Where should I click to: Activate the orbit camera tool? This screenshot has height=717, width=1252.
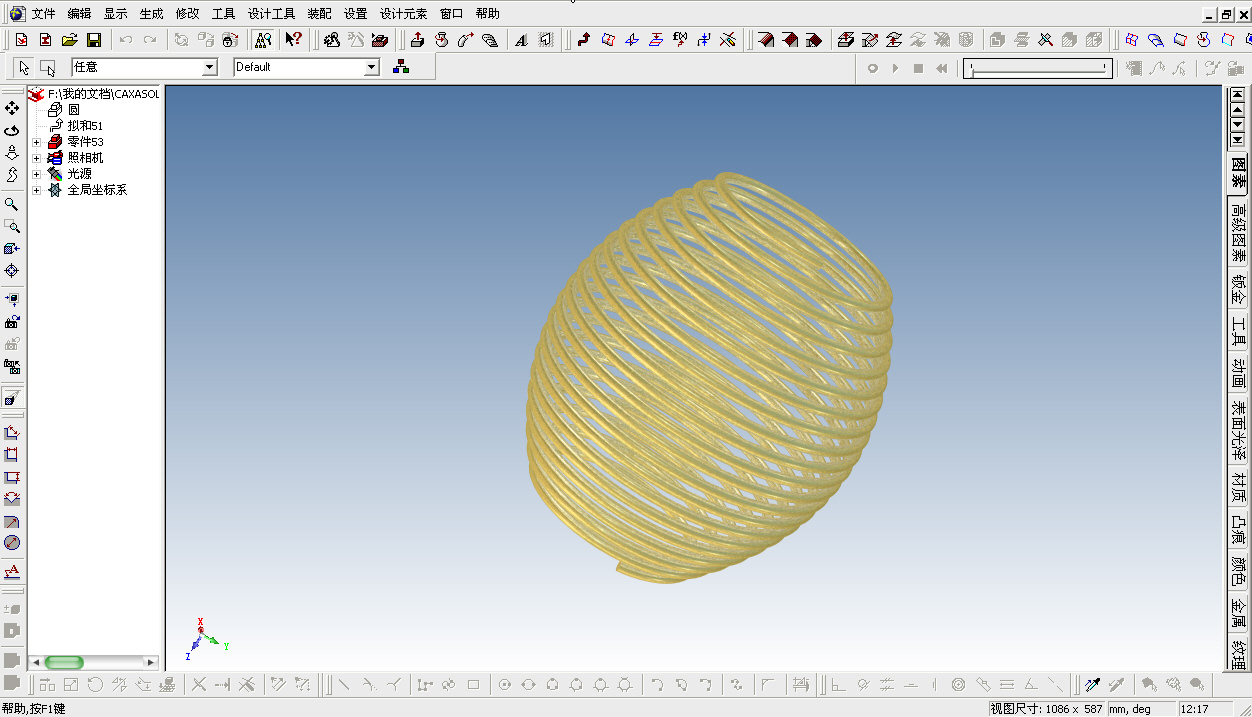[x=12, y=130]
